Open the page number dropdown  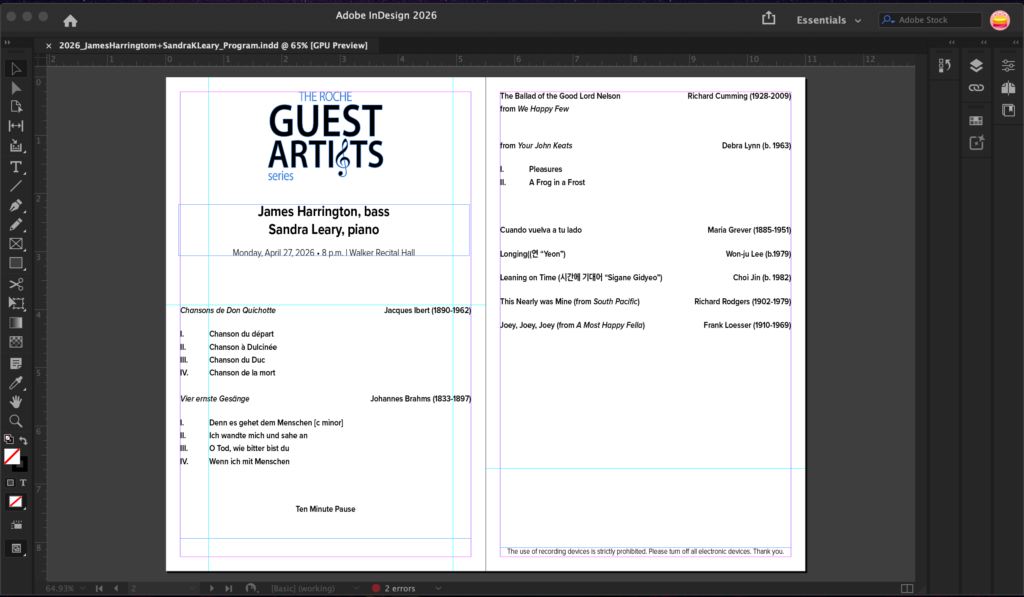pyautogui.click(x=192, y=589)
